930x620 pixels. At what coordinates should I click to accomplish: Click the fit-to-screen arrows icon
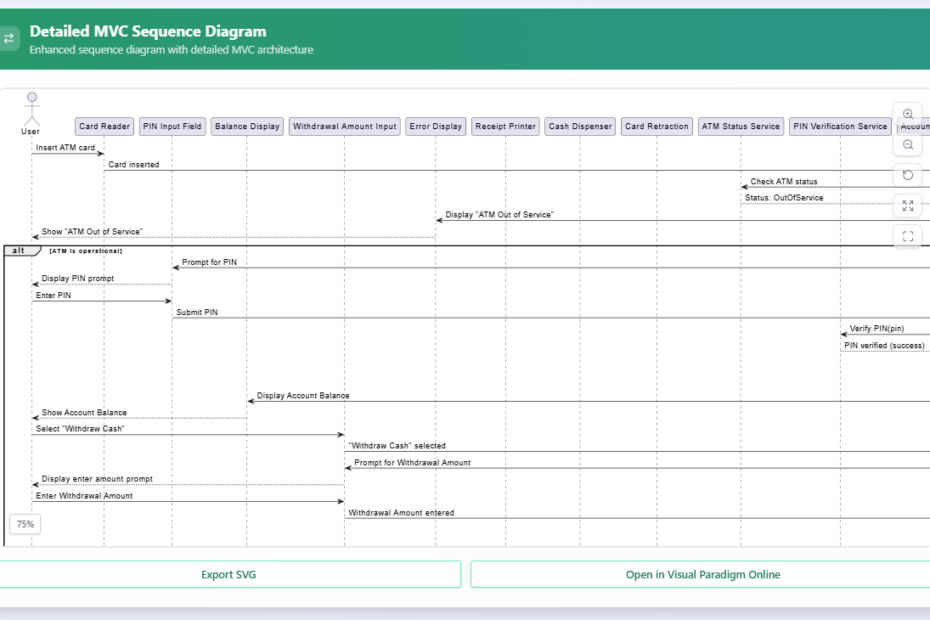pos(907,206)
